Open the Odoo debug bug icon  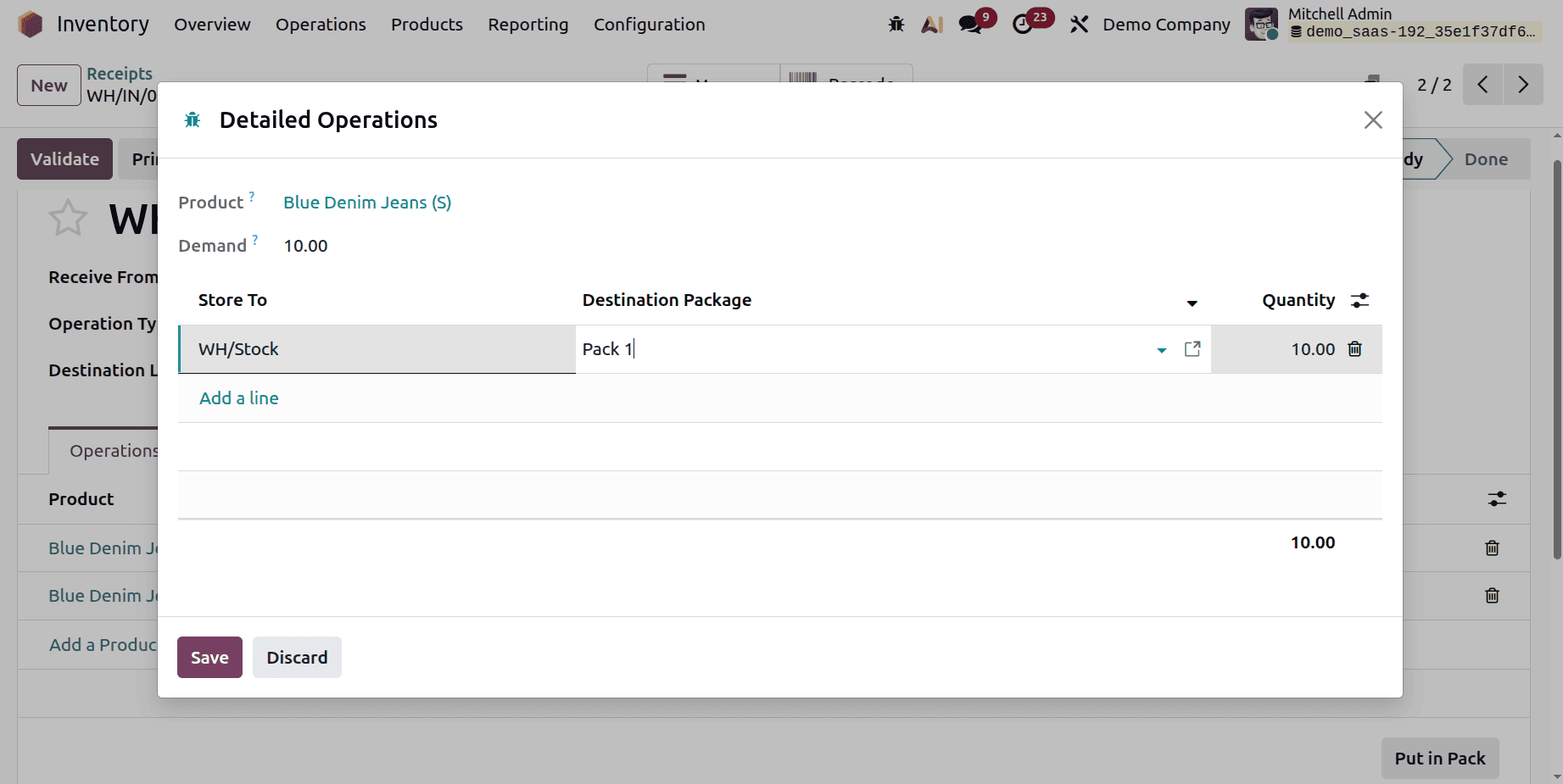tap(896, 24)
